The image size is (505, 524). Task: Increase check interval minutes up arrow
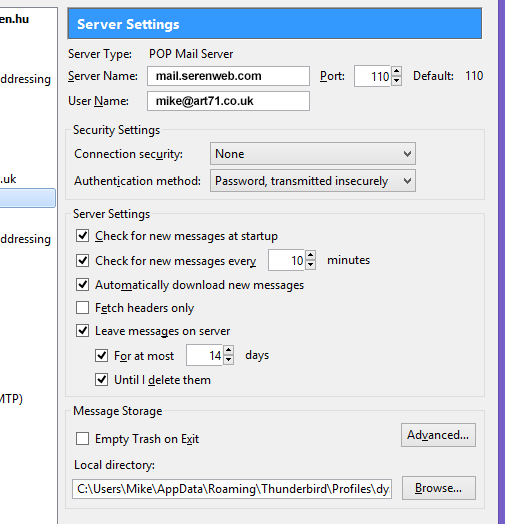(310, 255)
